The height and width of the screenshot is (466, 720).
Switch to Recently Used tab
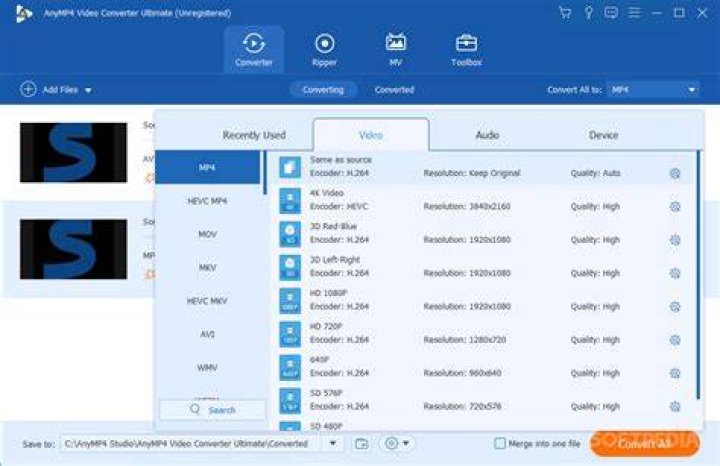click(x=254, y=135)
